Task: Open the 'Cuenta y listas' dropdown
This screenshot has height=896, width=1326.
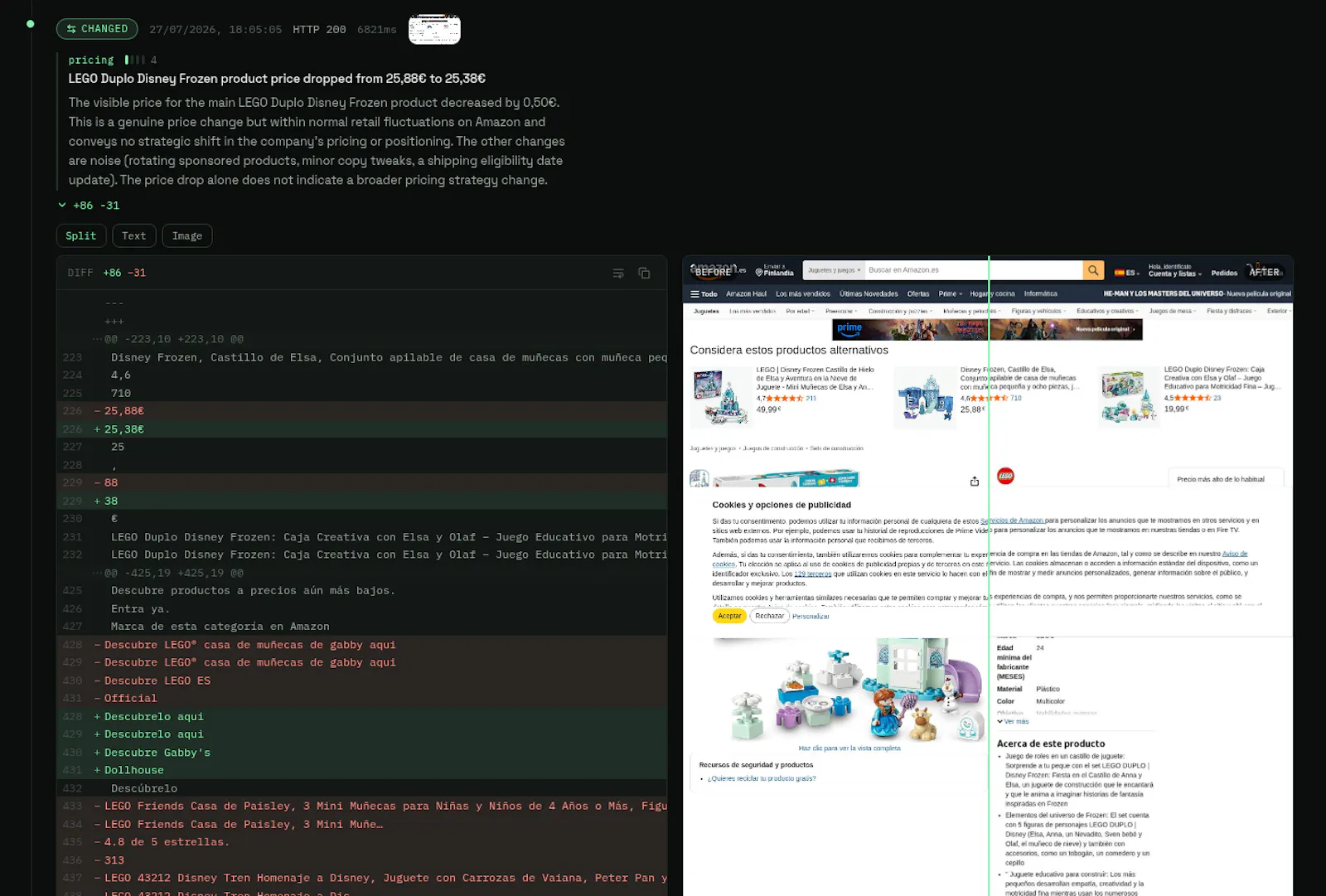Action: pos(1174,270)
